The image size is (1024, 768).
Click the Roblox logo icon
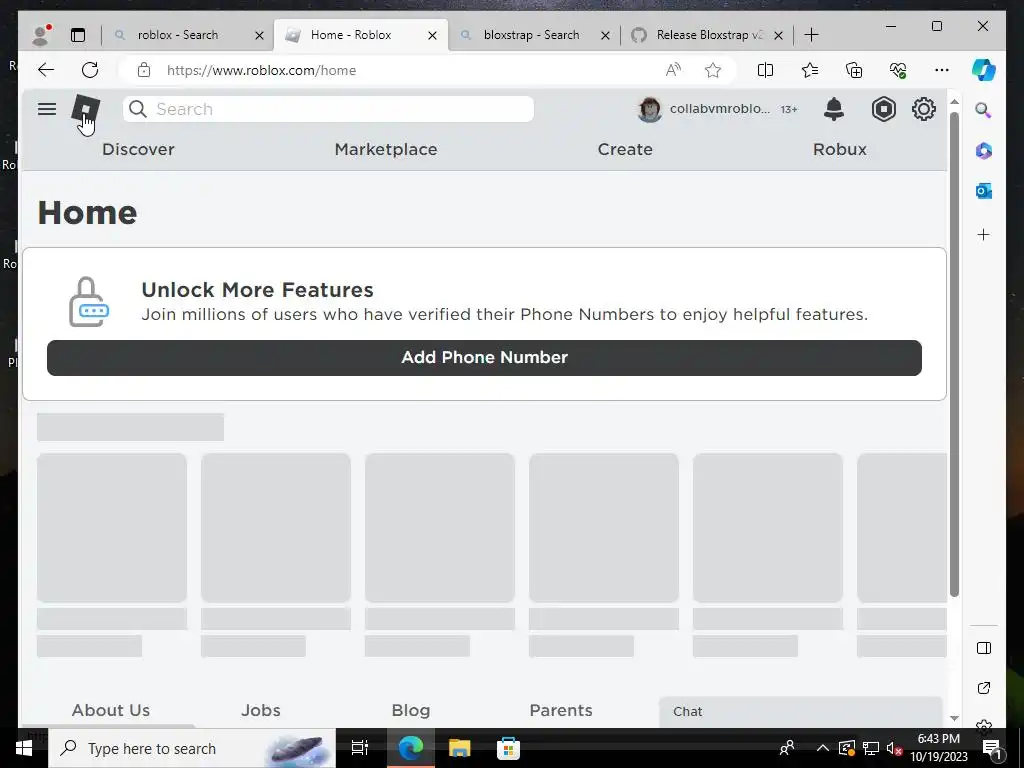tap(86, 109)
